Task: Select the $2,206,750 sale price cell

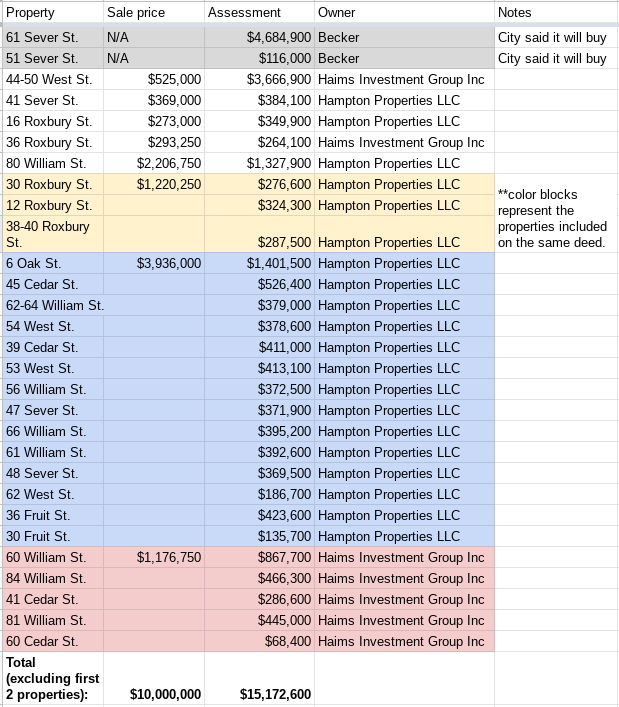Action: (169, 163)
